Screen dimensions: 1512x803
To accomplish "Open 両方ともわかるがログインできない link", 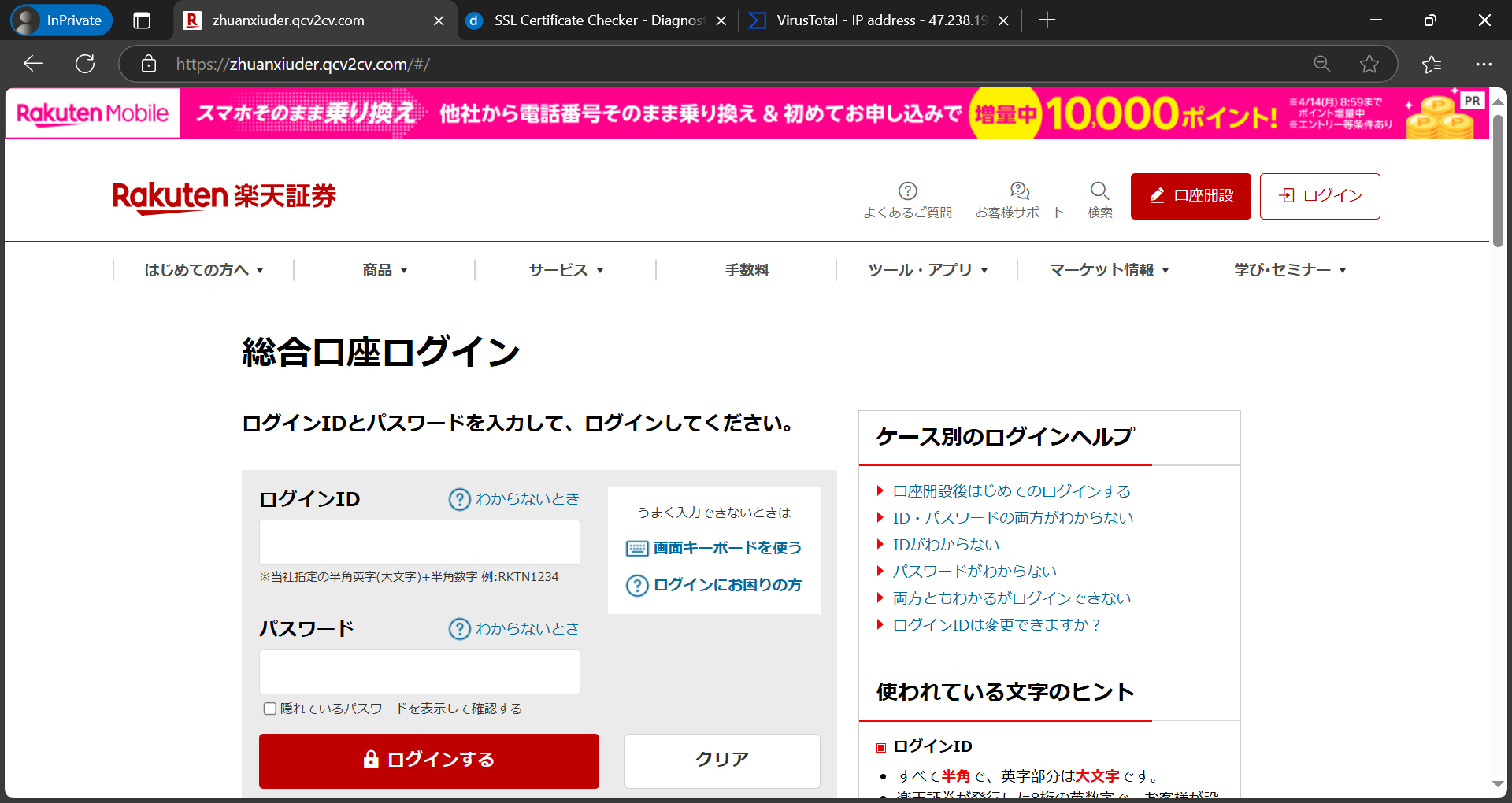I will (x=1012, y=598).
